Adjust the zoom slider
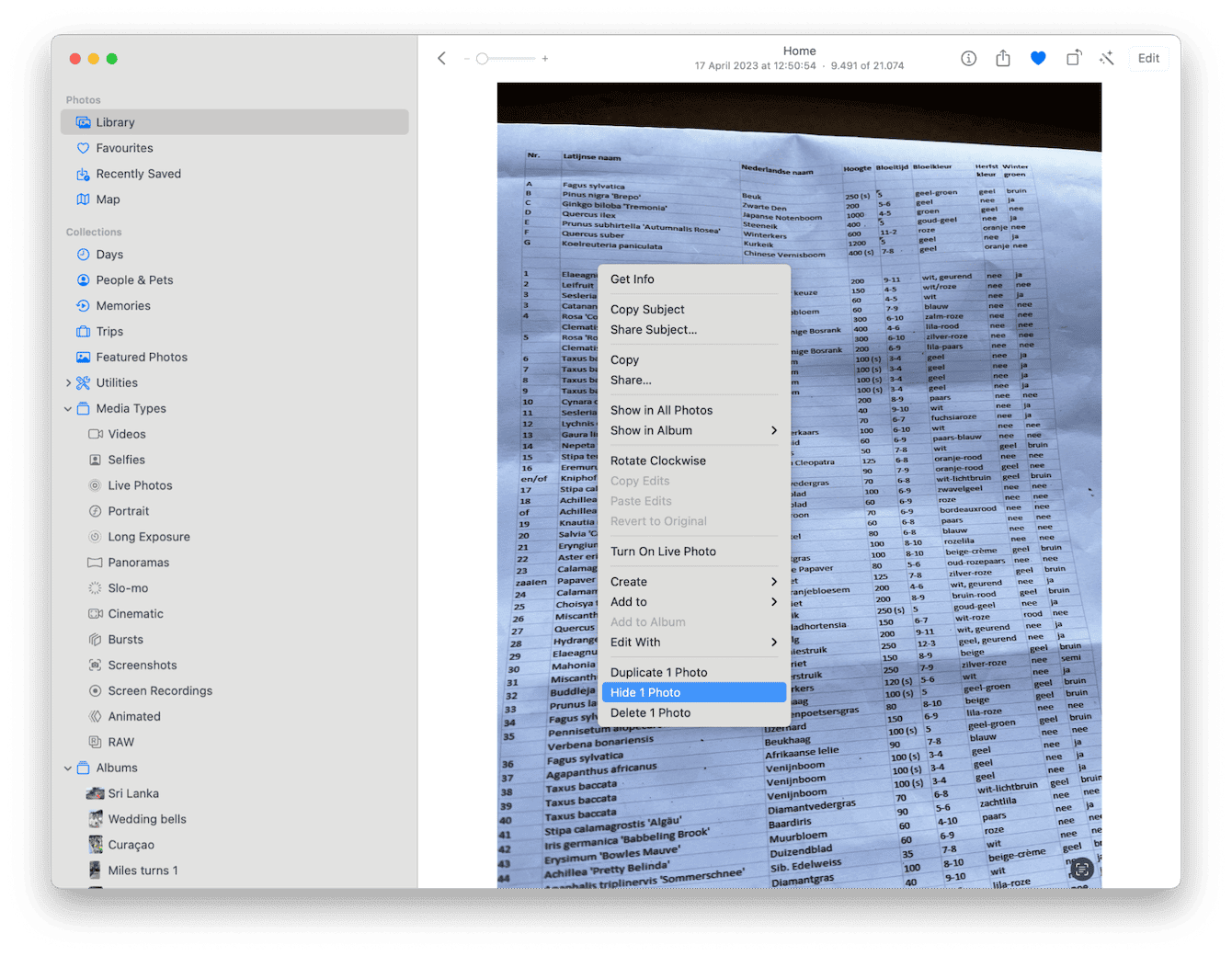Viewport: 1232px width, 956px height. click(x=483, y=58)
